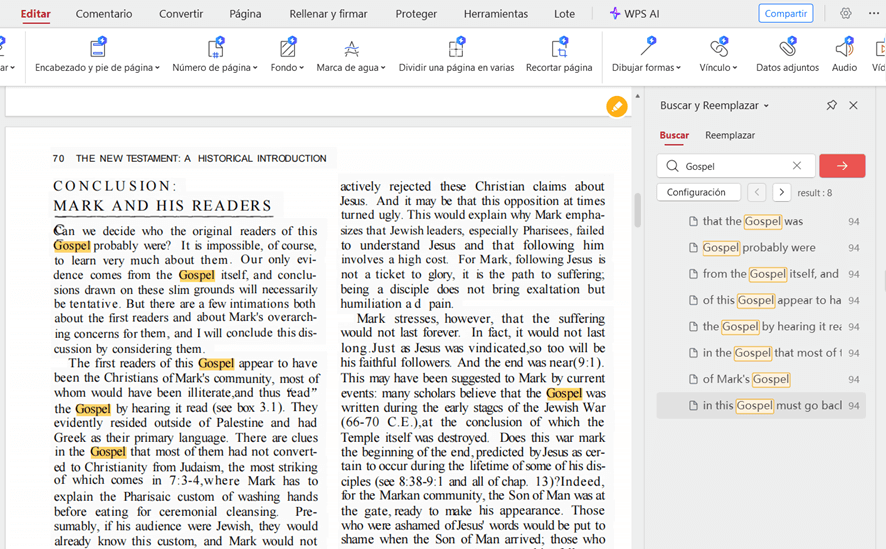Select the Marca de agua tool
The image size is (886, 549).
click(x=351, y=48)
